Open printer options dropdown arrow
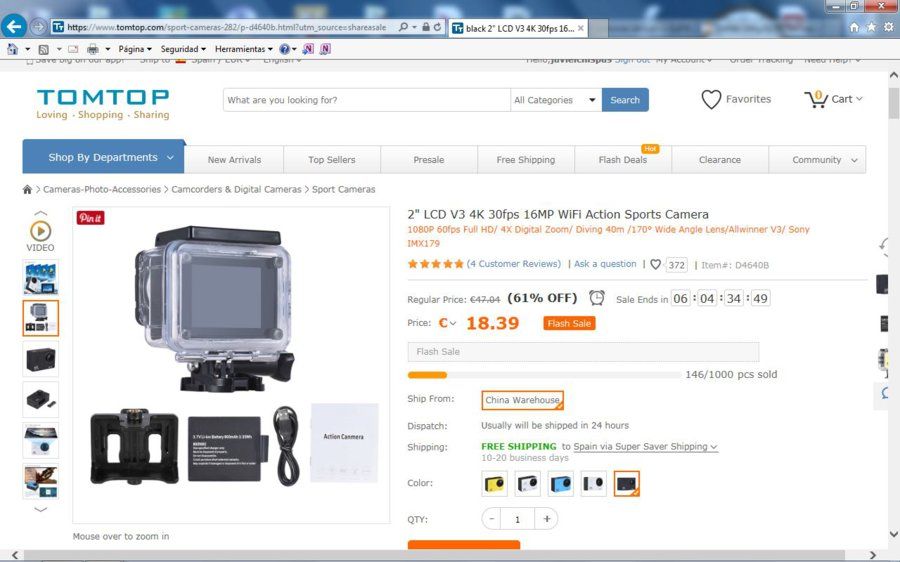900x562 pixels. click(107, 49)
